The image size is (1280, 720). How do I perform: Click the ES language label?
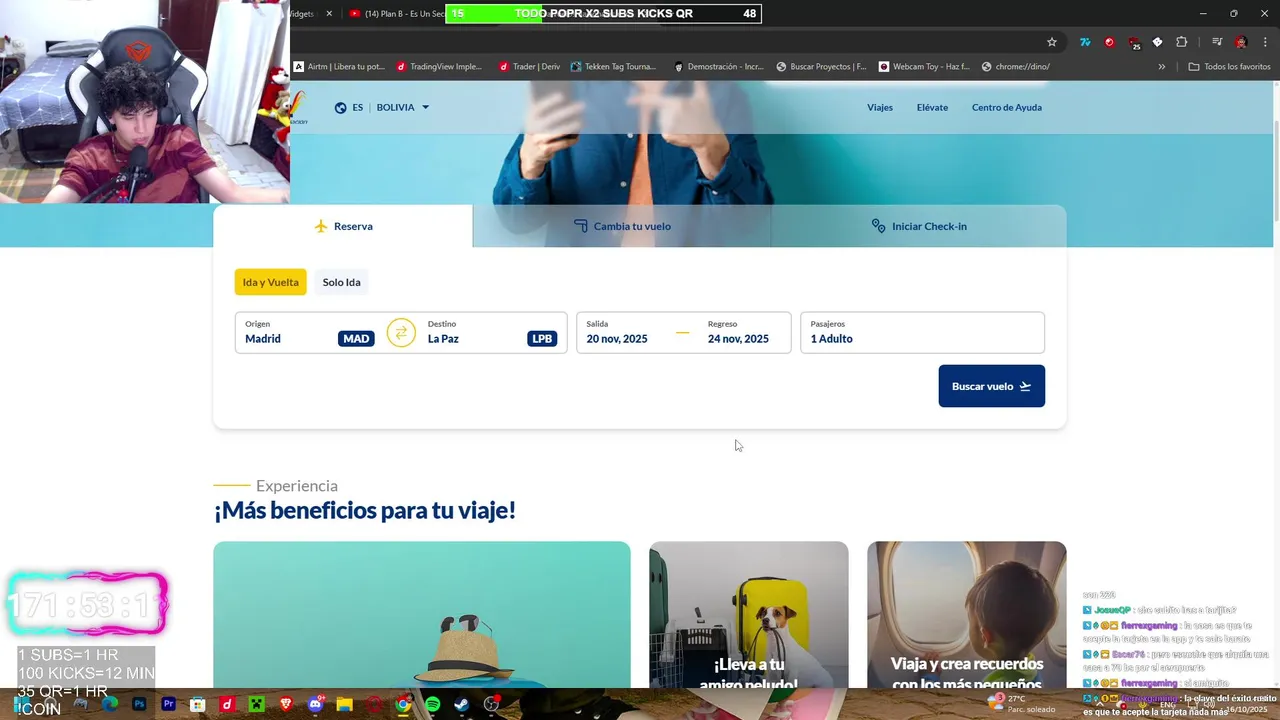358,107
